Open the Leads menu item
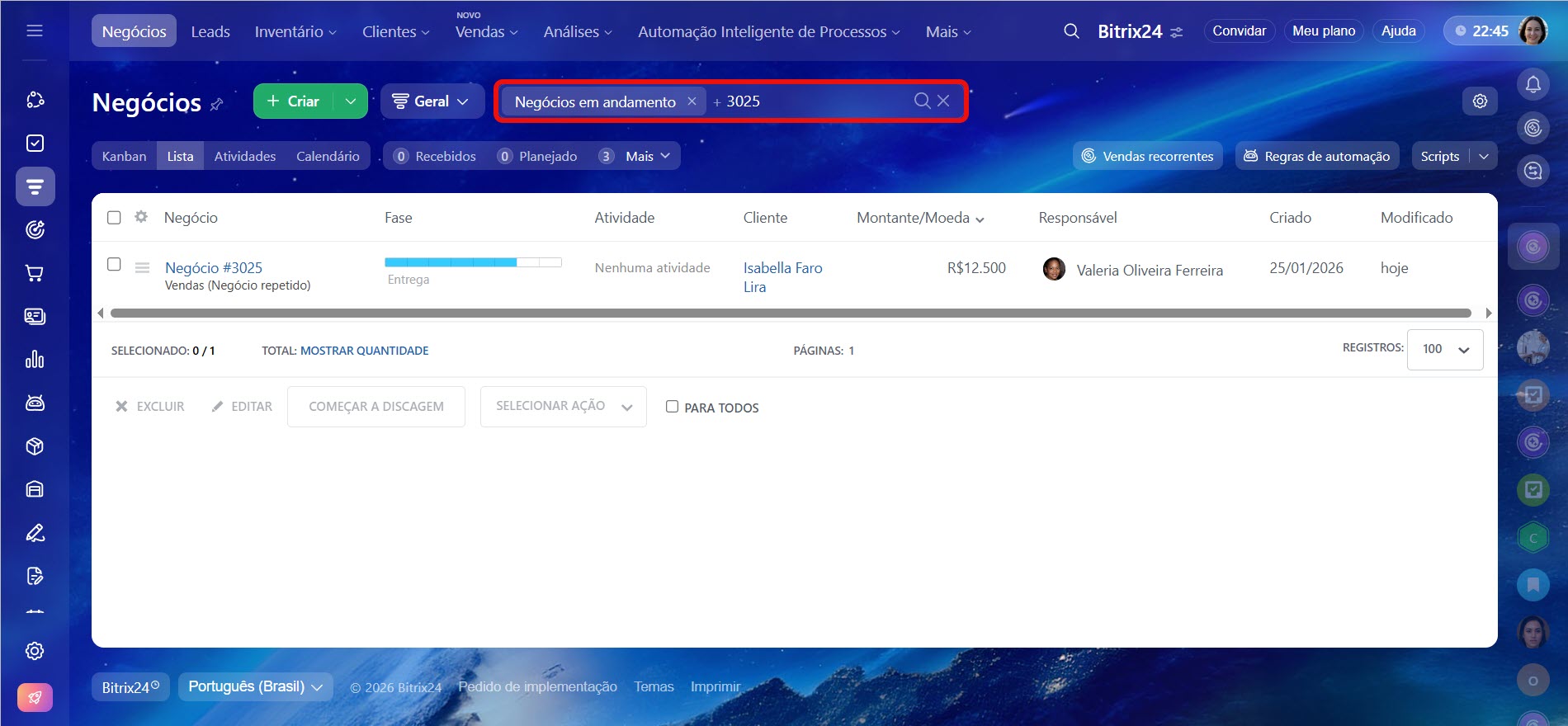This screenshot has width=1568, height=726. pos(210,31)
